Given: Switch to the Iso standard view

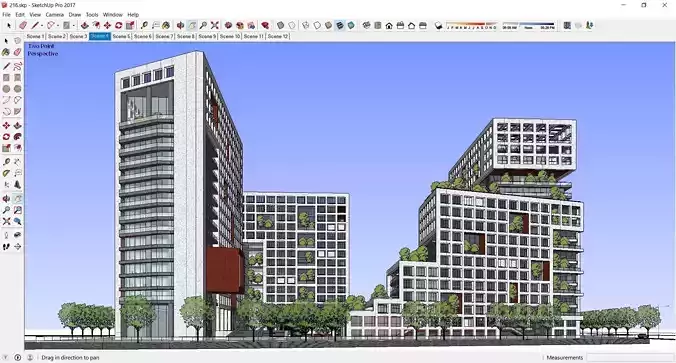Looking at the screenshot, I should click(366, 25).
